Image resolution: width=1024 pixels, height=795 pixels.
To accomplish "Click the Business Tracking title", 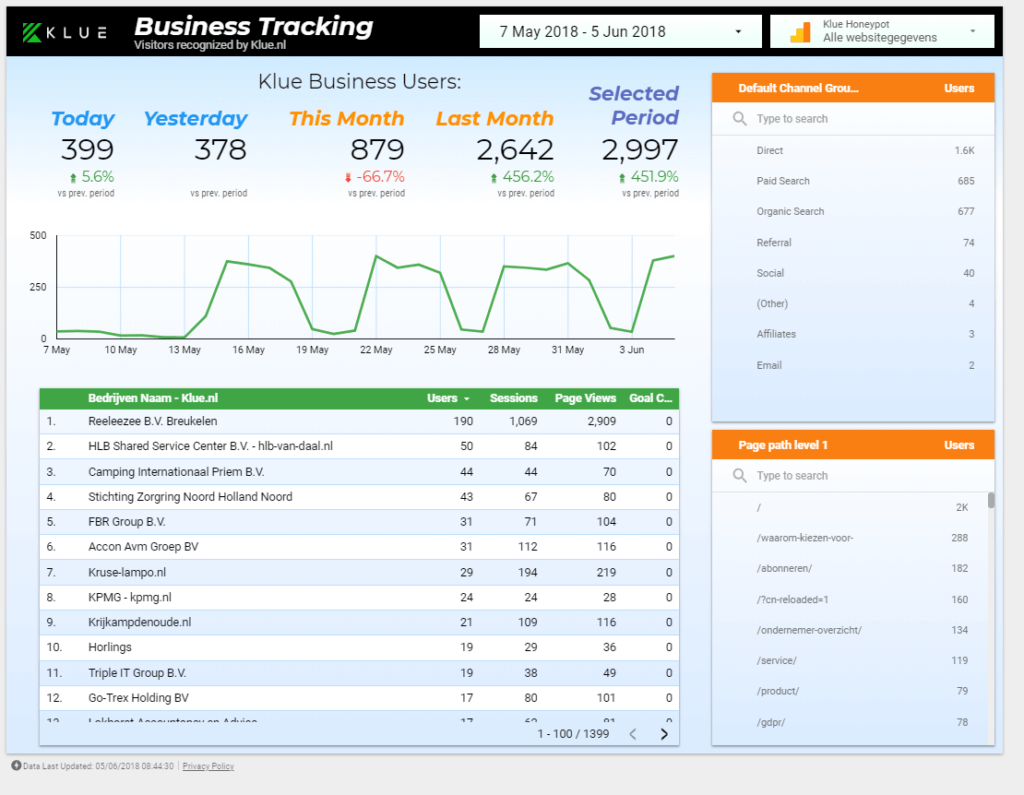I will [253, 27].
